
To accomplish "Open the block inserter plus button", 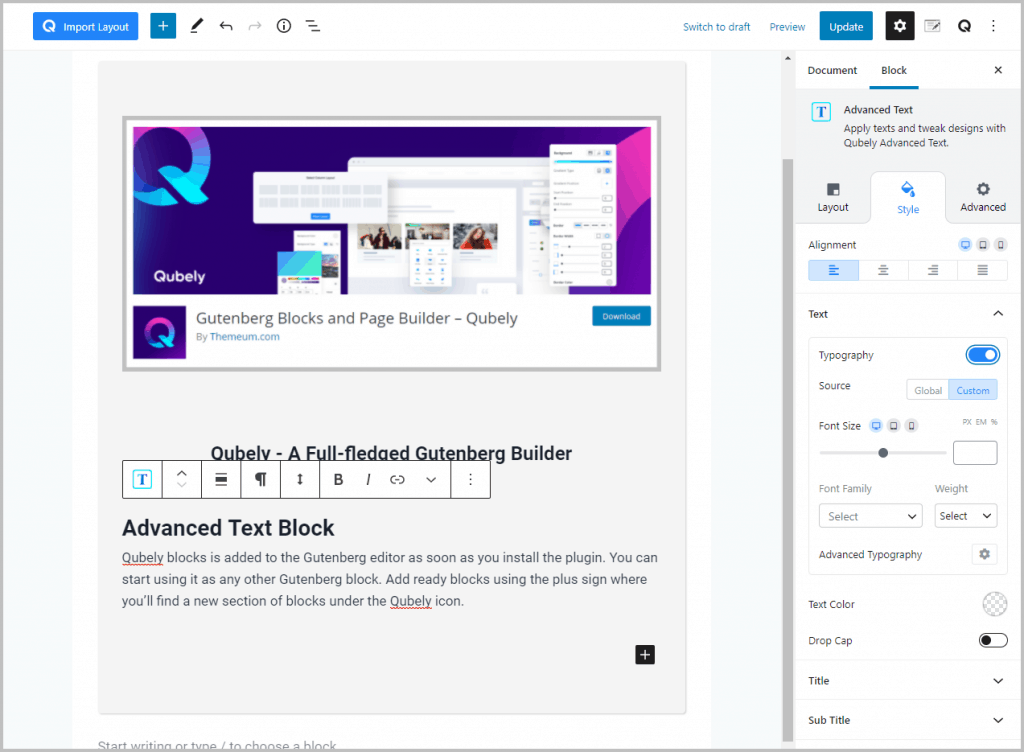I will click(x=163, y=26).
